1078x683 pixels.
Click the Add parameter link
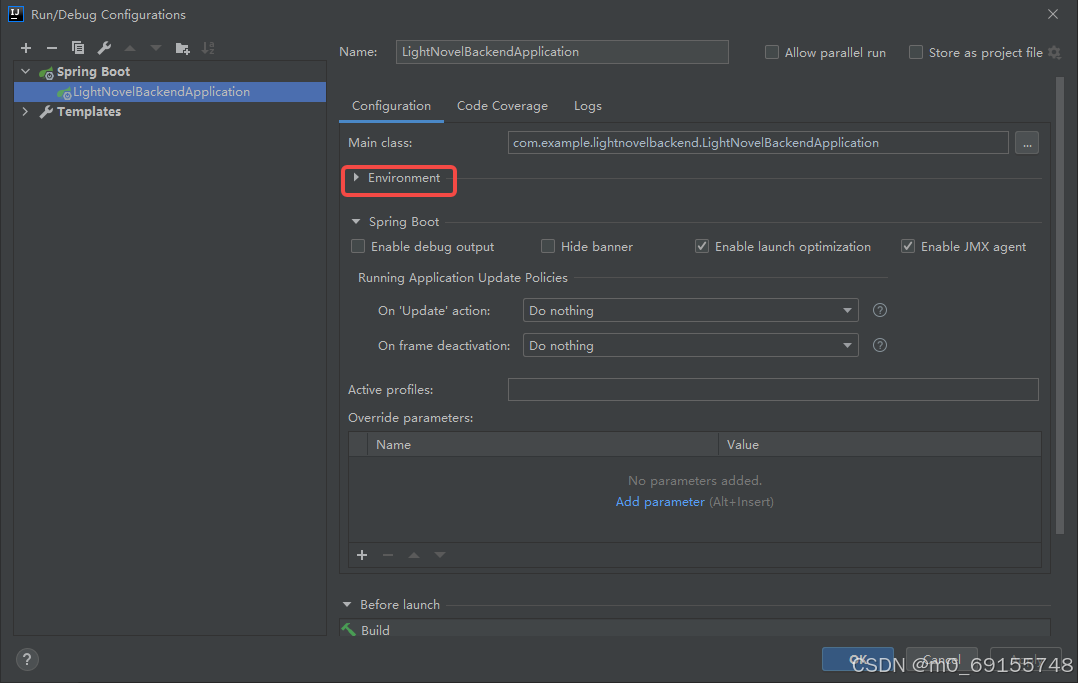click(x=660, y=501)
